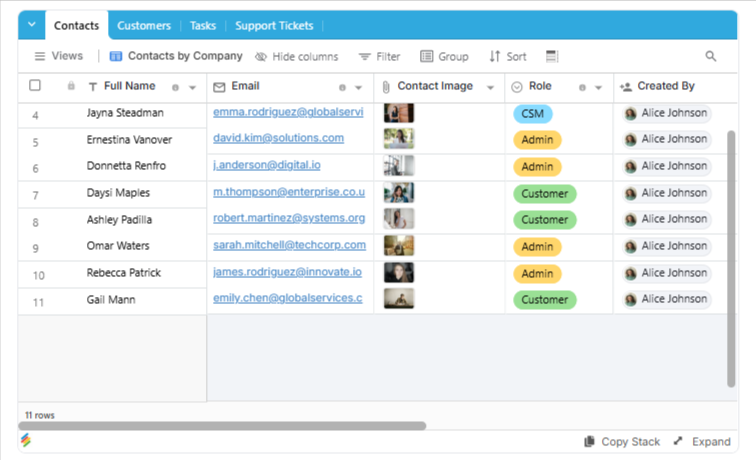
Task: Click the Sort records button
Action: 508,57
